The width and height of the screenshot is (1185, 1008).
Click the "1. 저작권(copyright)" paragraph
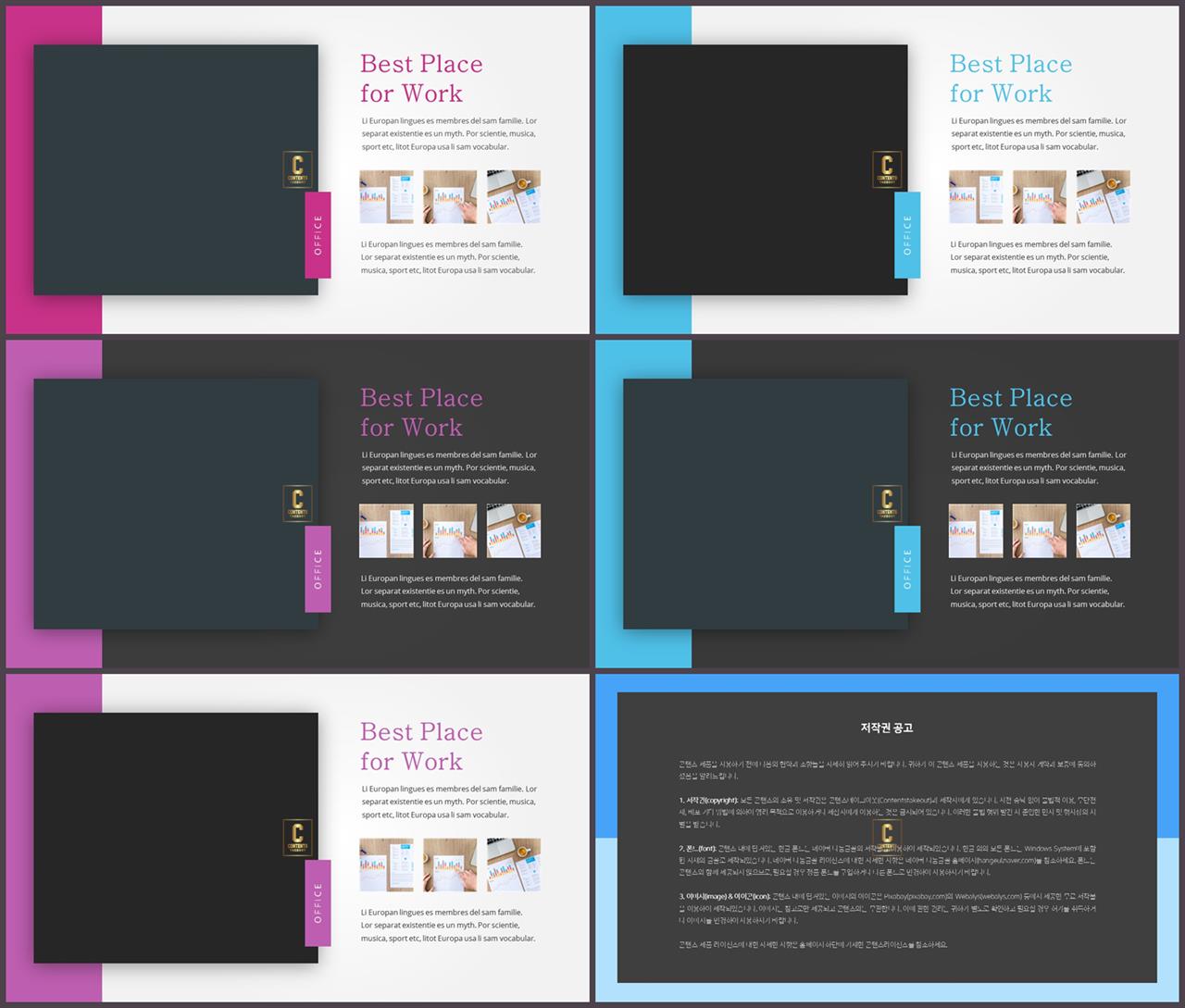(887, 812)
